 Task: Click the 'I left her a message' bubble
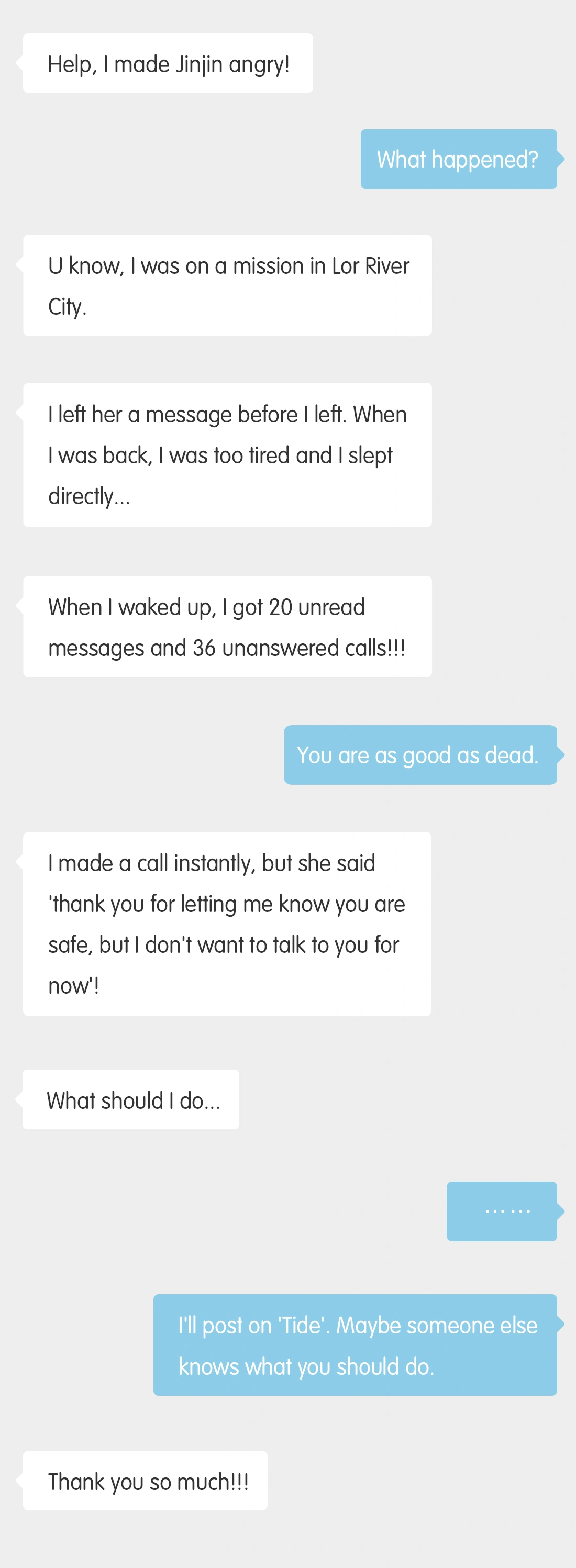point(227,455)
